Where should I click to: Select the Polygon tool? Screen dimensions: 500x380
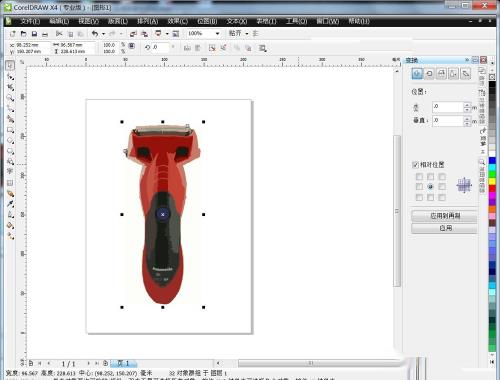tap(10, 151)
